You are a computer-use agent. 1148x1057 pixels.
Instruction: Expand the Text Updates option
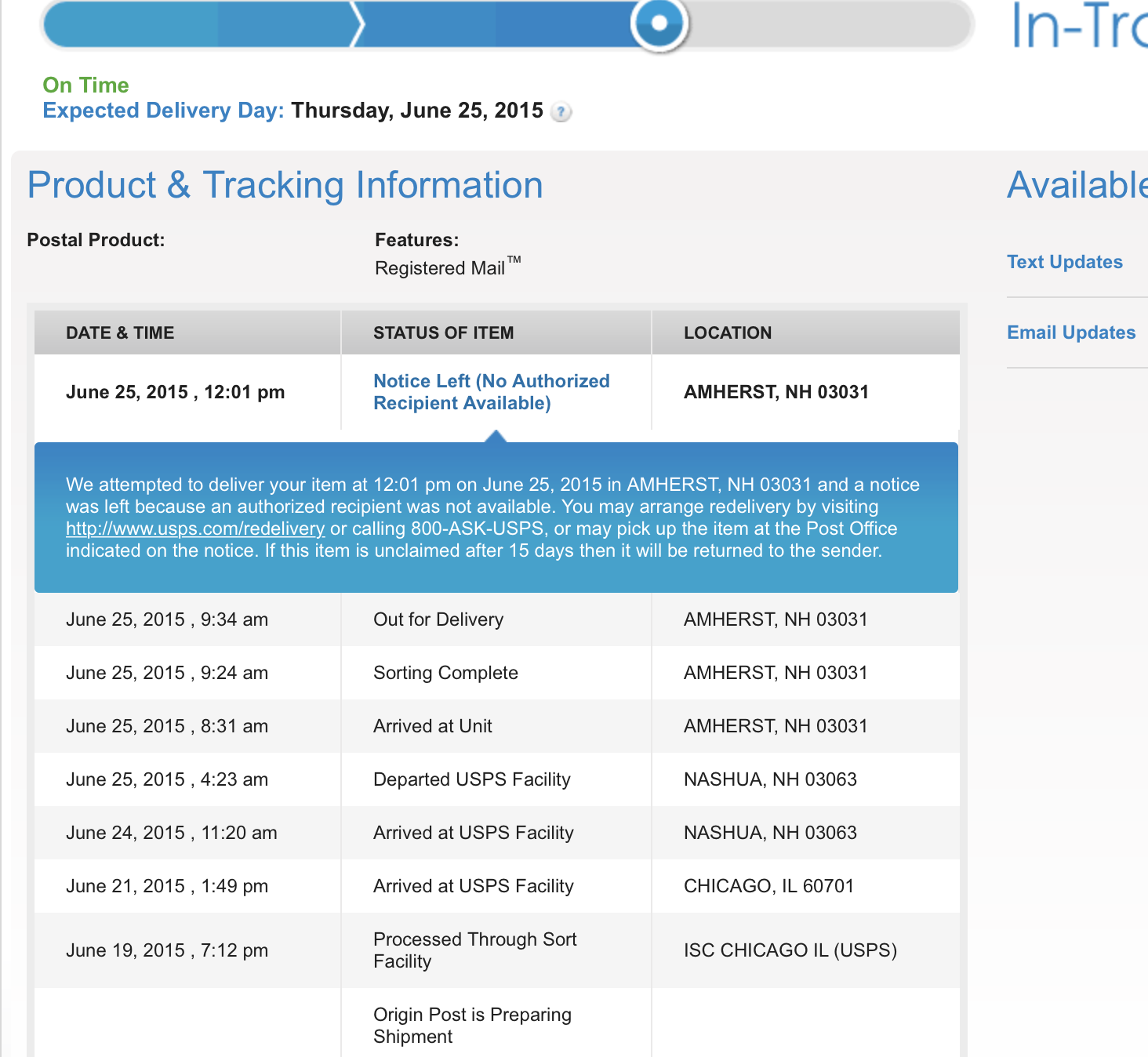(1064, 262)
